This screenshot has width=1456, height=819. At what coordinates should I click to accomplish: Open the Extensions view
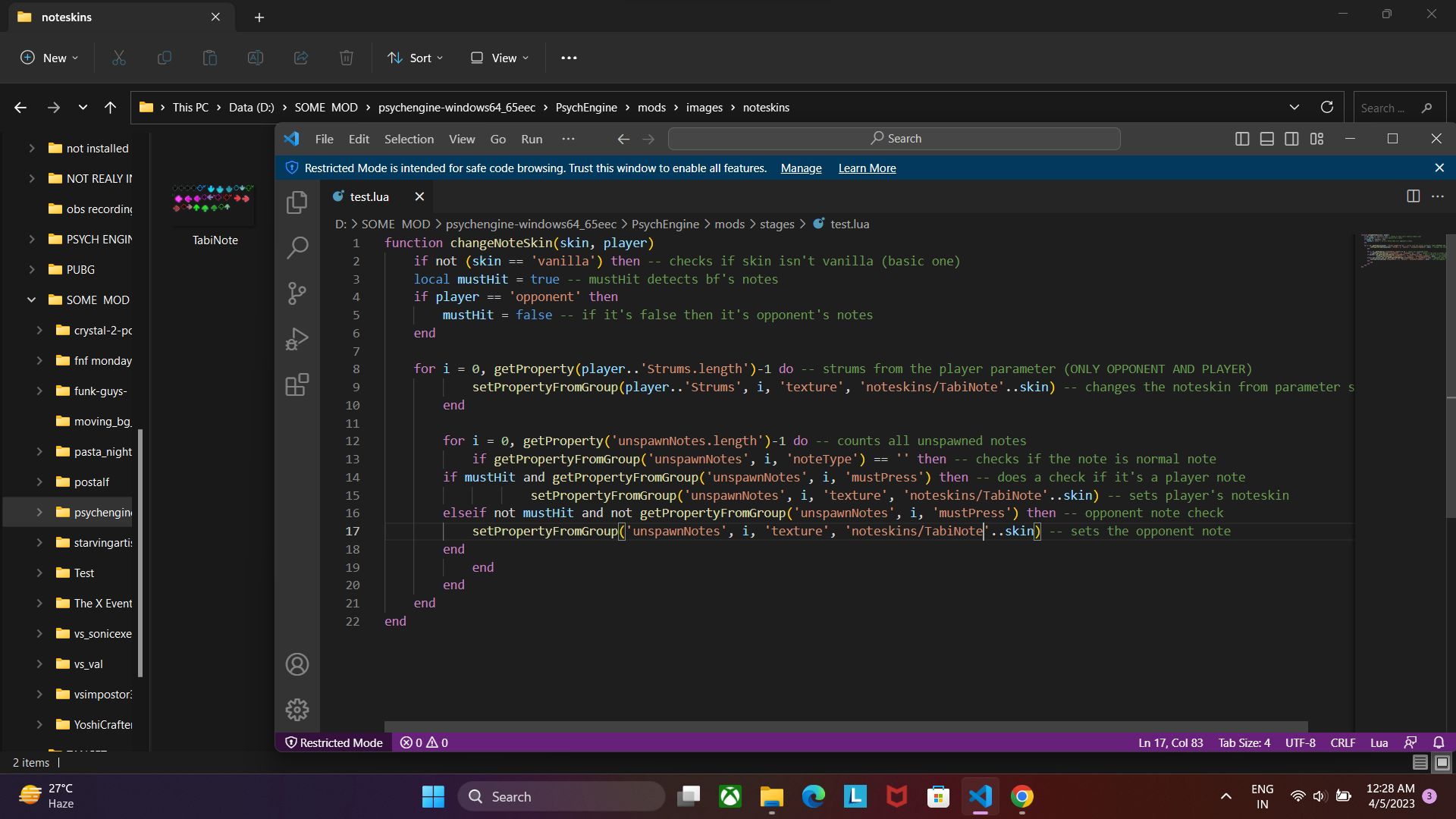(x=297, y=384)
